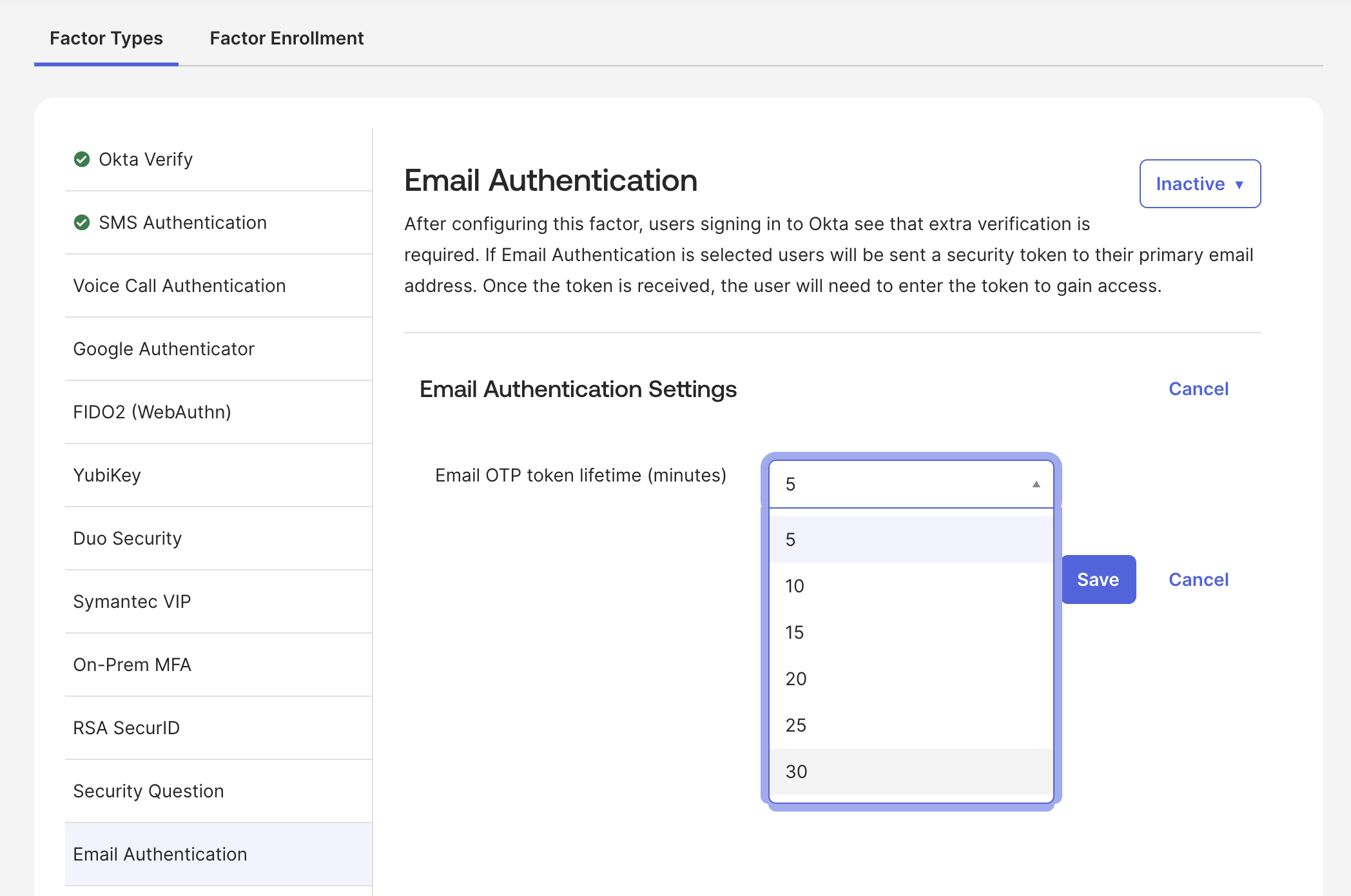The height and width of the screenshot is (896, 1351).
Task: Switch to the Factor Enrollment tab
Action: point(286,38)
